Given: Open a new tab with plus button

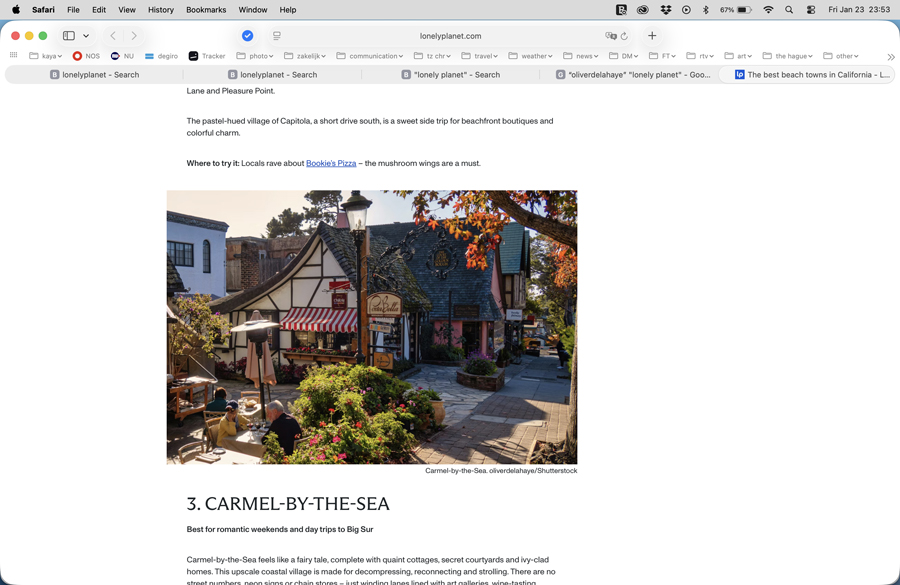Looking at the screenshot, I should pyautogui.click(x=652, y=36).
